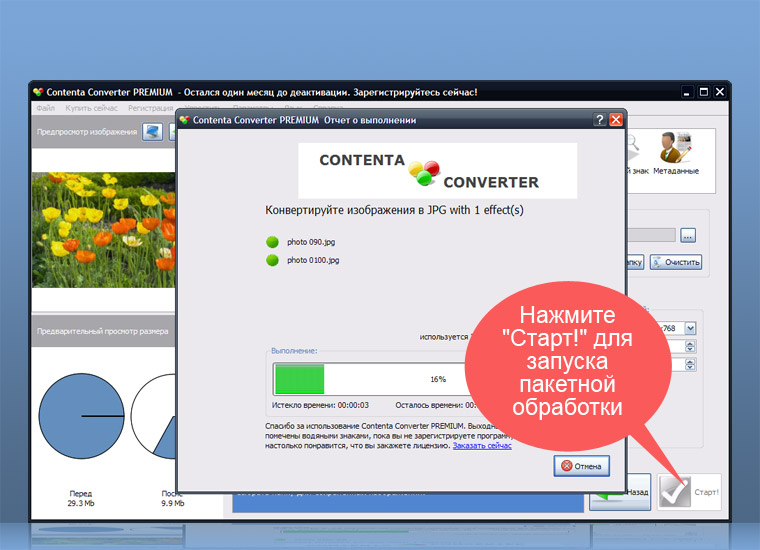Click the Старт! button to begin processing

689,492
